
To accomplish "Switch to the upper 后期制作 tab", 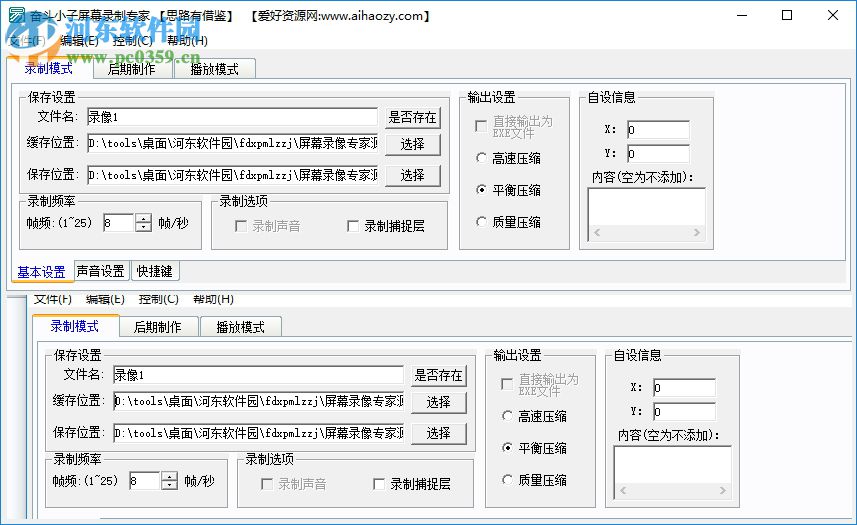I will click(132, 69).
